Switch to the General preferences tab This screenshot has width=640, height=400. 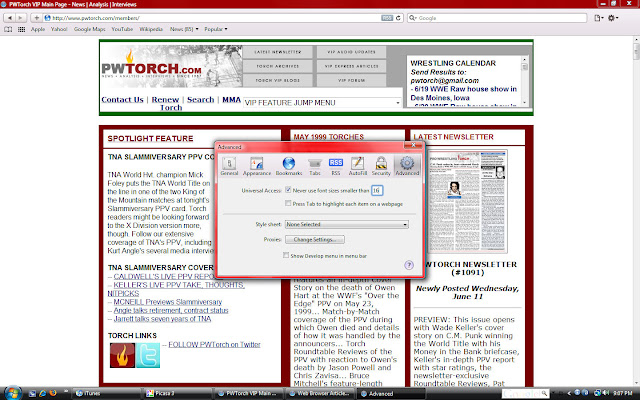(229, 166)
